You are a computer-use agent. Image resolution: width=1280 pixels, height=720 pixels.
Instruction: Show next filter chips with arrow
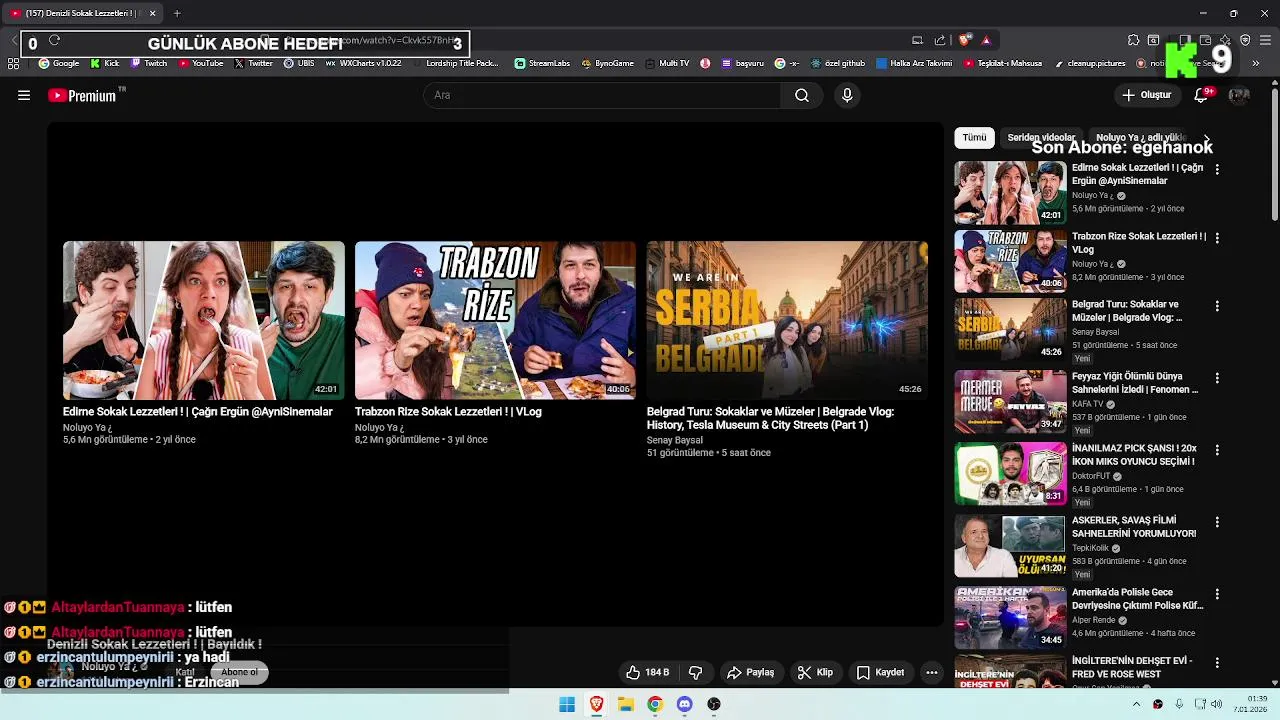click(x=1206, y=138)
